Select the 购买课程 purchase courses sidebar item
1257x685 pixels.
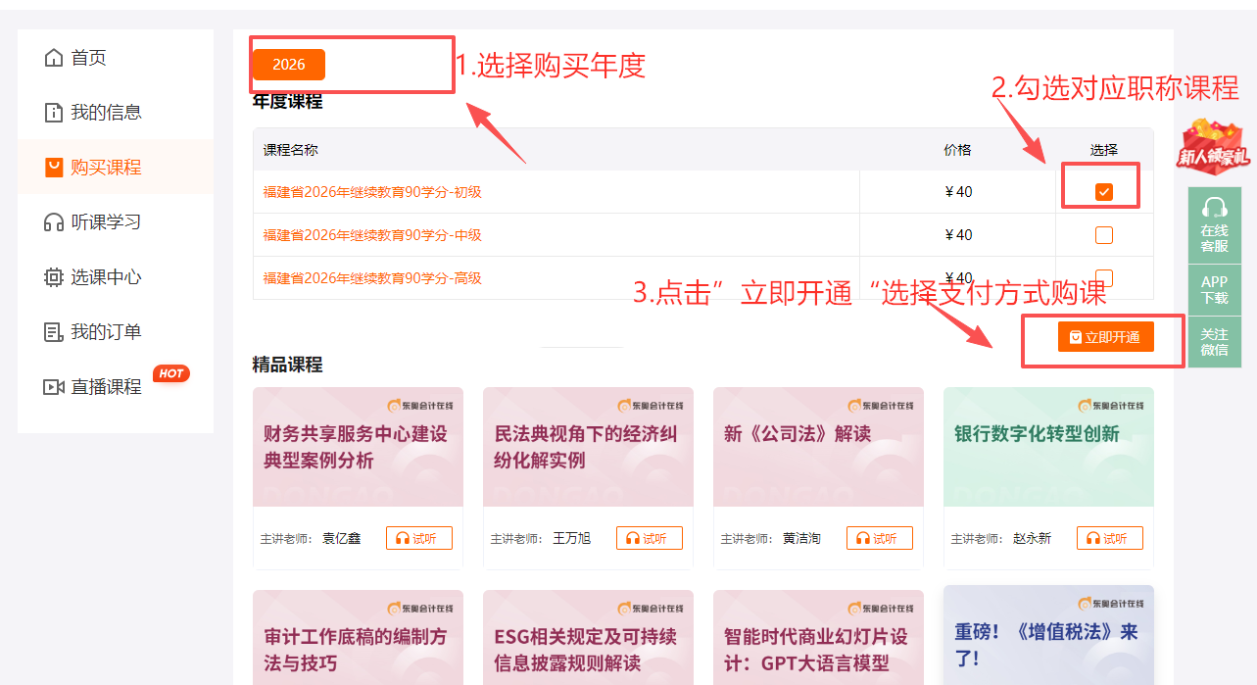[x=94, y=166]
